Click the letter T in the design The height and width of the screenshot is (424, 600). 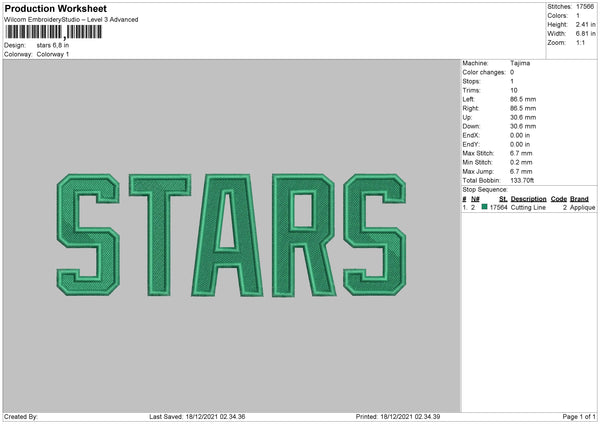coord(160,235)
